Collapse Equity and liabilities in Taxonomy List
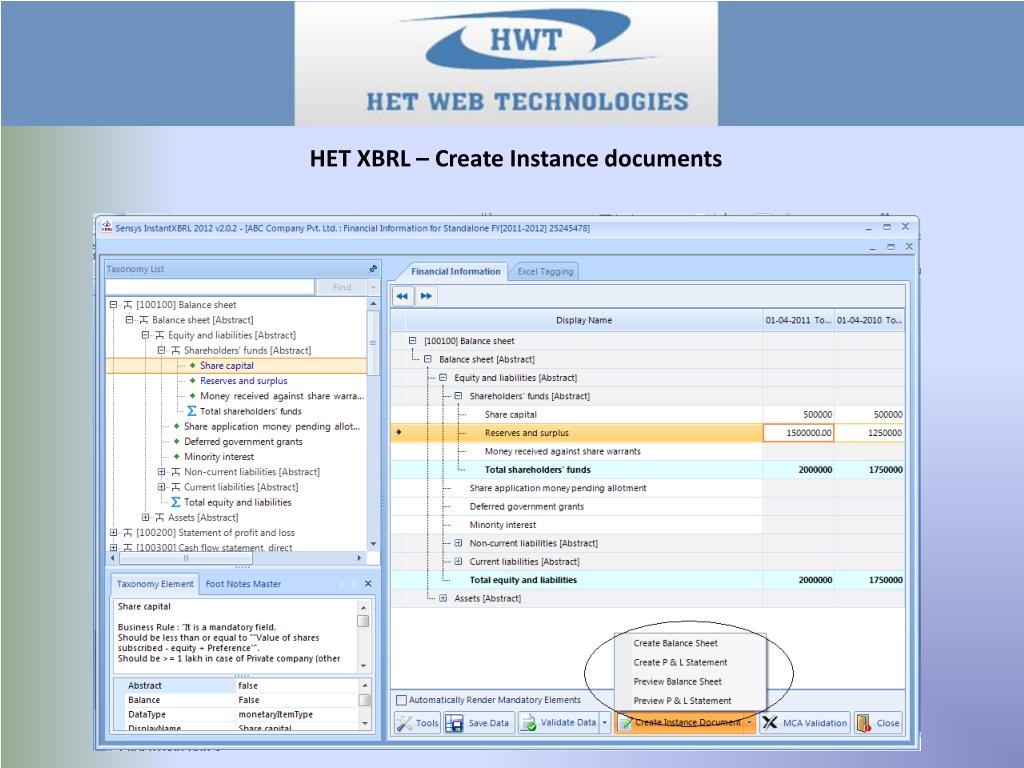 [145, 335]
